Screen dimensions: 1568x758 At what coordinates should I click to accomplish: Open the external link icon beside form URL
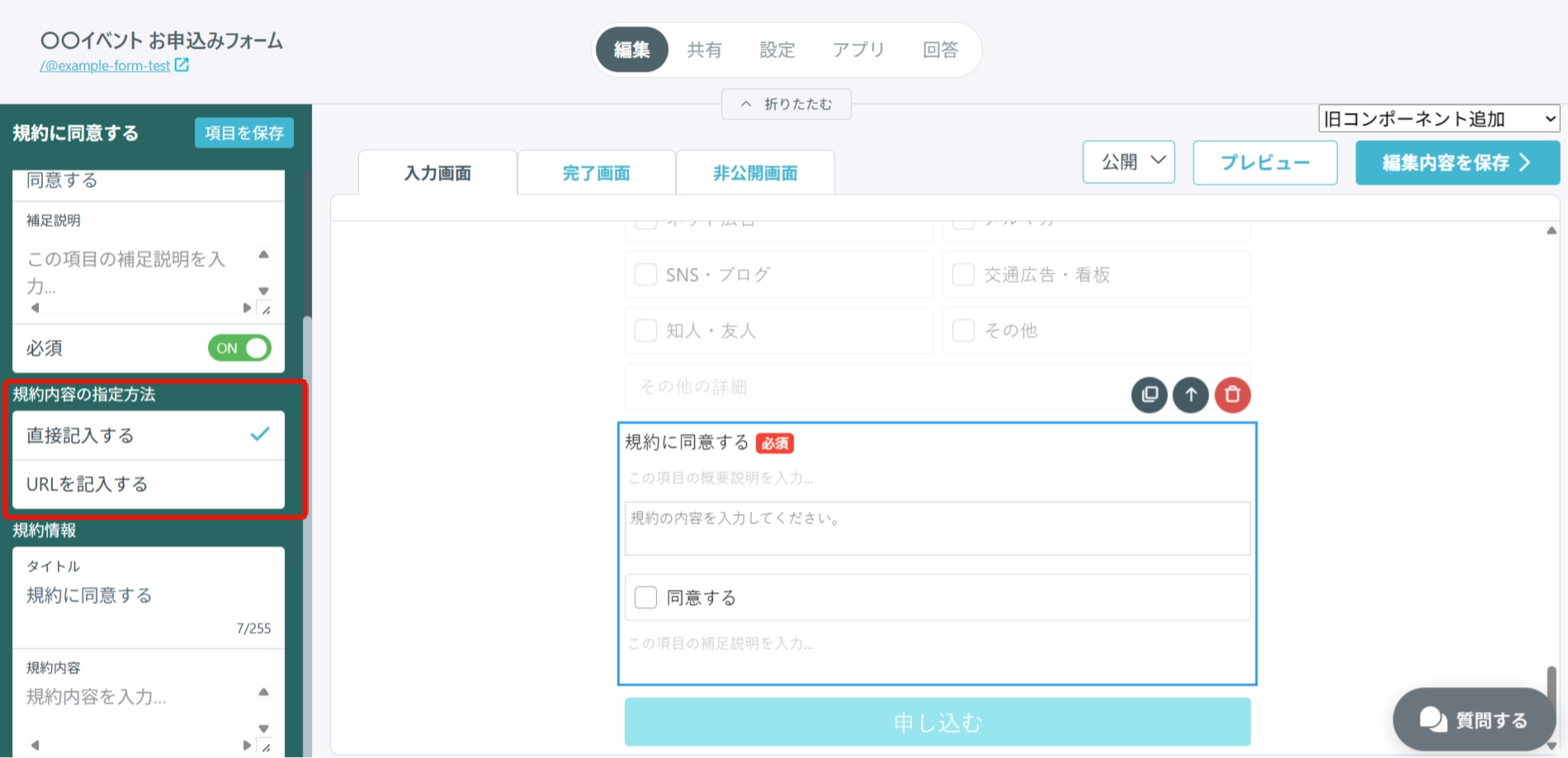coord(182,64)
